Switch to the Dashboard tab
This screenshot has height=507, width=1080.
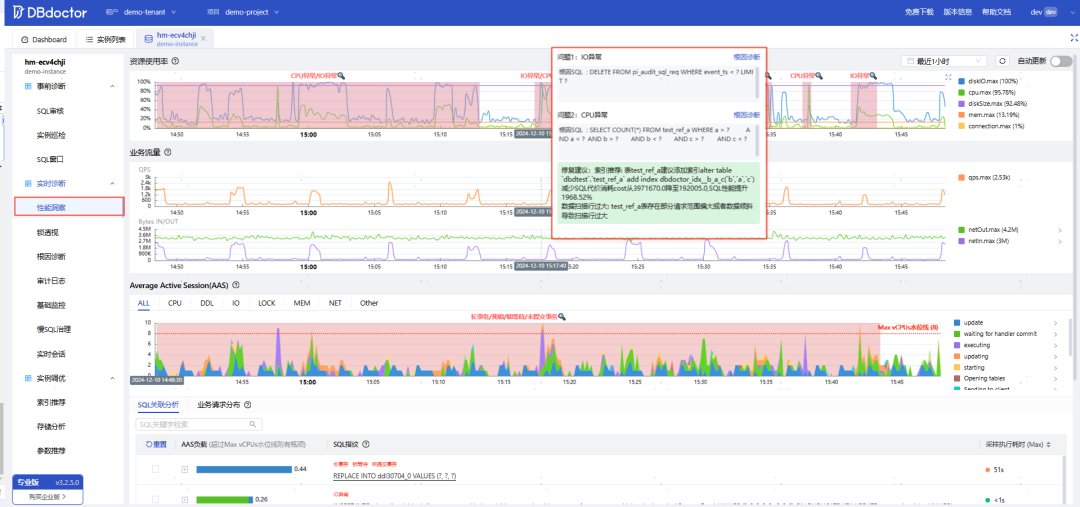coord(44,39)
